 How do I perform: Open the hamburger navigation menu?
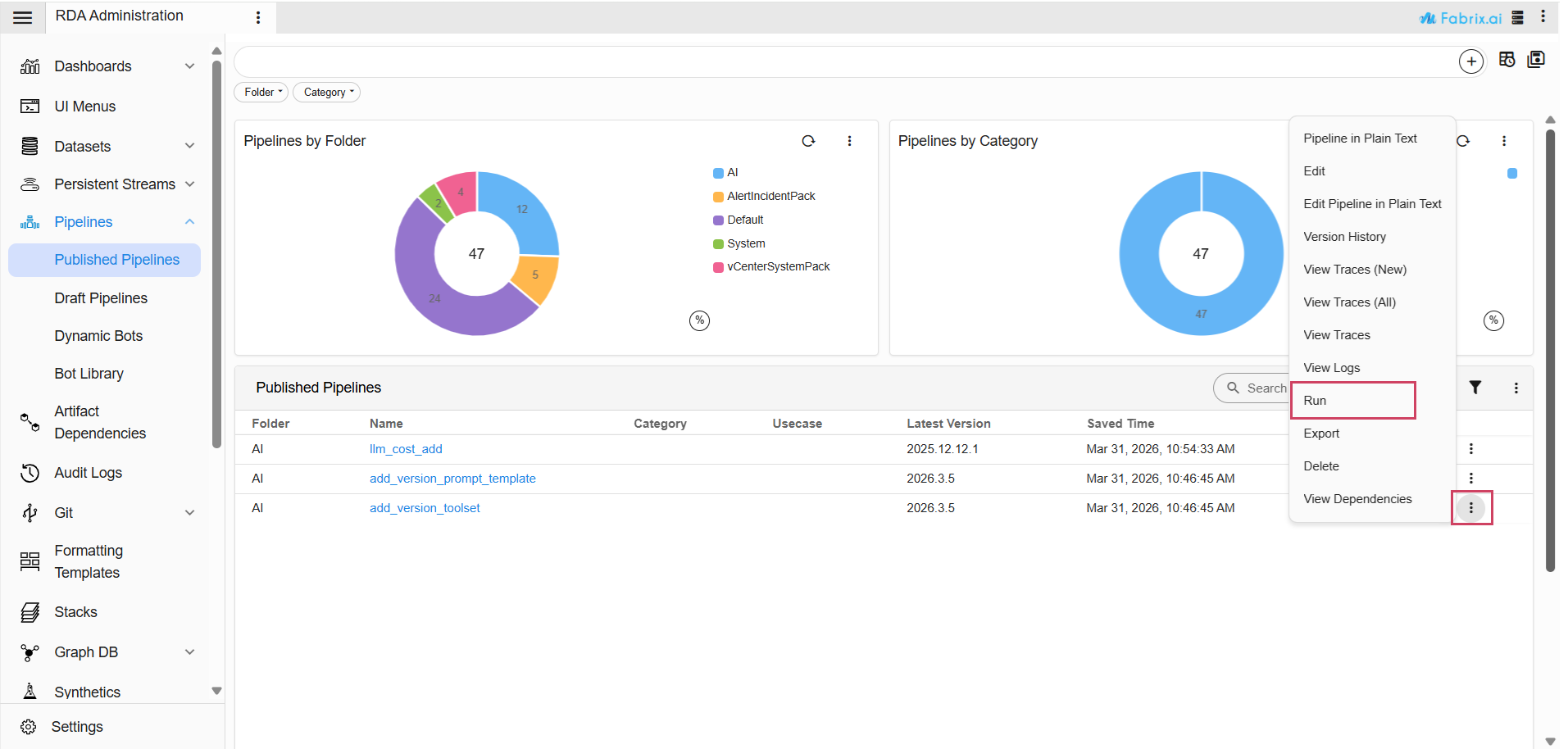23,17
